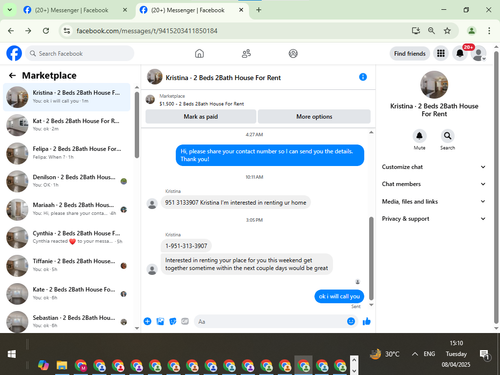The image size is (500, 375).
Task: Click Find friends button
Action: [410, 53]
